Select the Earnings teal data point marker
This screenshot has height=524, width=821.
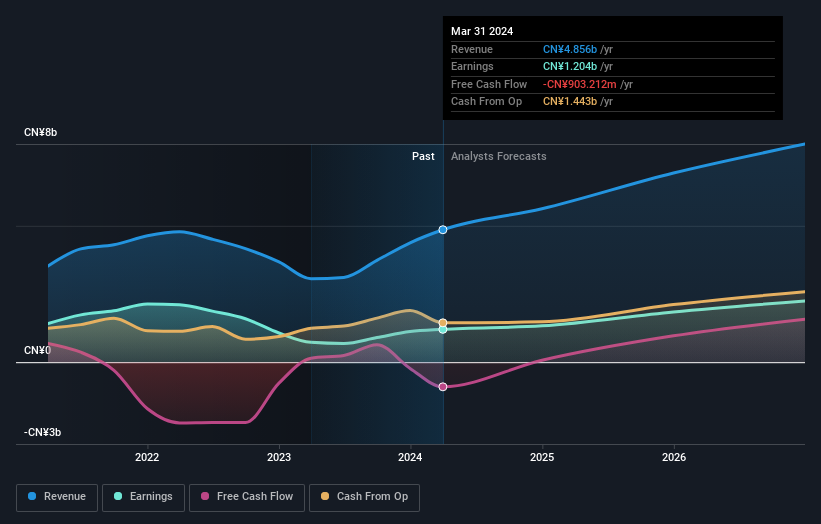pyautogui.click(x=443, y=330)
